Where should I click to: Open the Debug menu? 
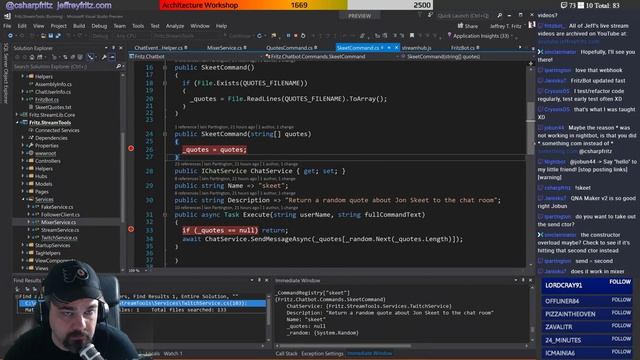coord(99,26)
